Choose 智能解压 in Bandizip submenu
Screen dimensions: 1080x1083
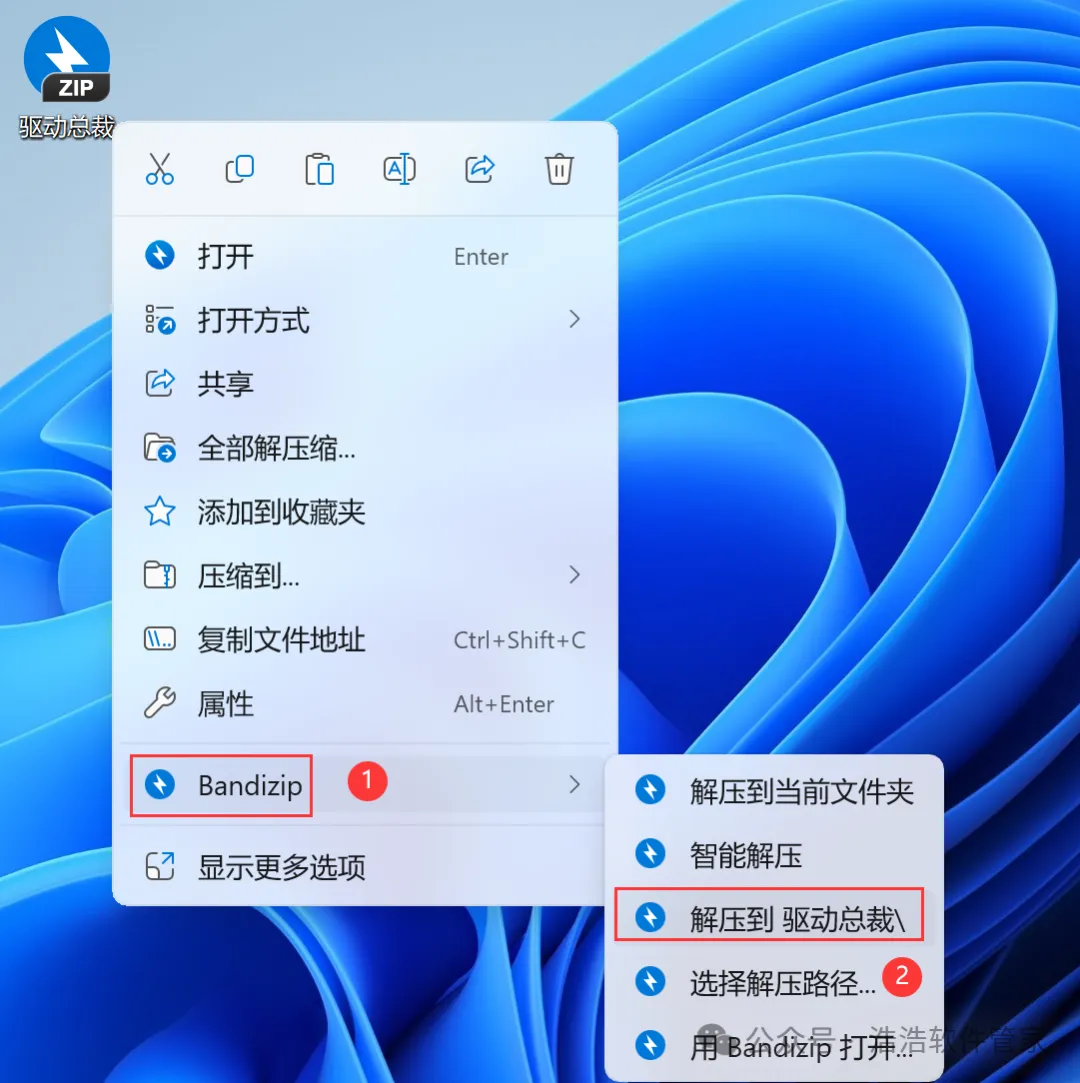point(774,854)
